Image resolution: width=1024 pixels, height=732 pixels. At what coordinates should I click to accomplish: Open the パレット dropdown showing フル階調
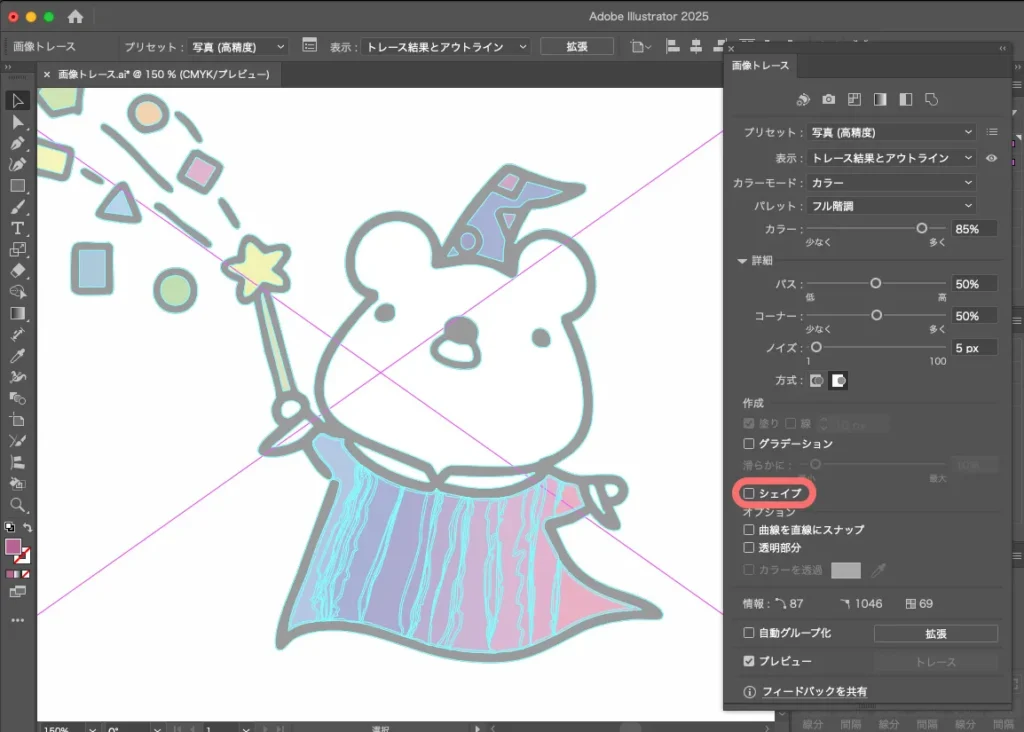point(892,206)
